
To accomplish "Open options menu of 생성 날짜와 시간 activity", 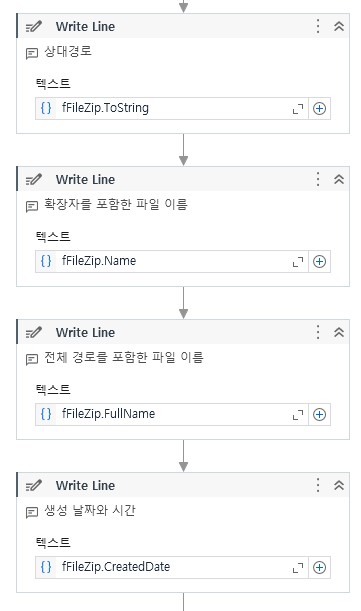I will [318, 485].
